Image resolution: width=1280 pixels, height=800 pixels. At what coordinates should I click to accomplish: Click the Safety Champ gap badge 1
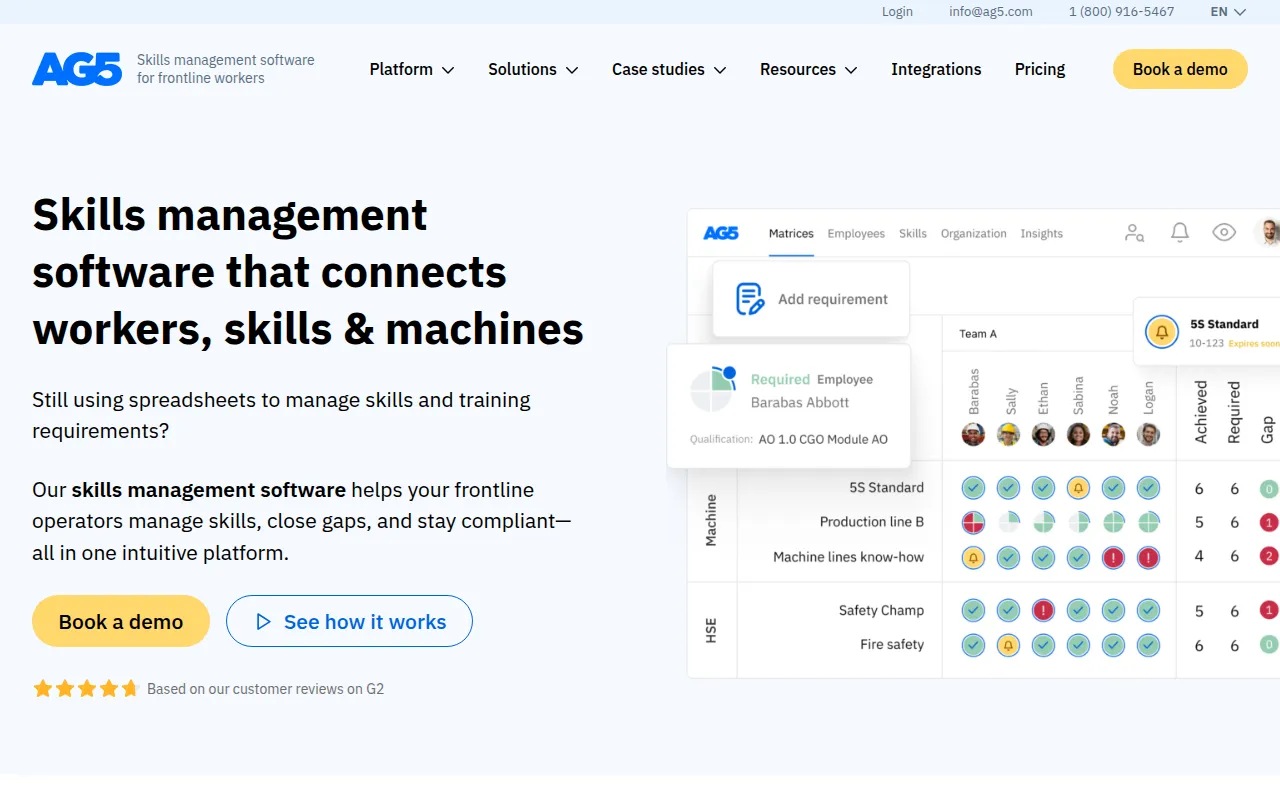coord(1269,610)
